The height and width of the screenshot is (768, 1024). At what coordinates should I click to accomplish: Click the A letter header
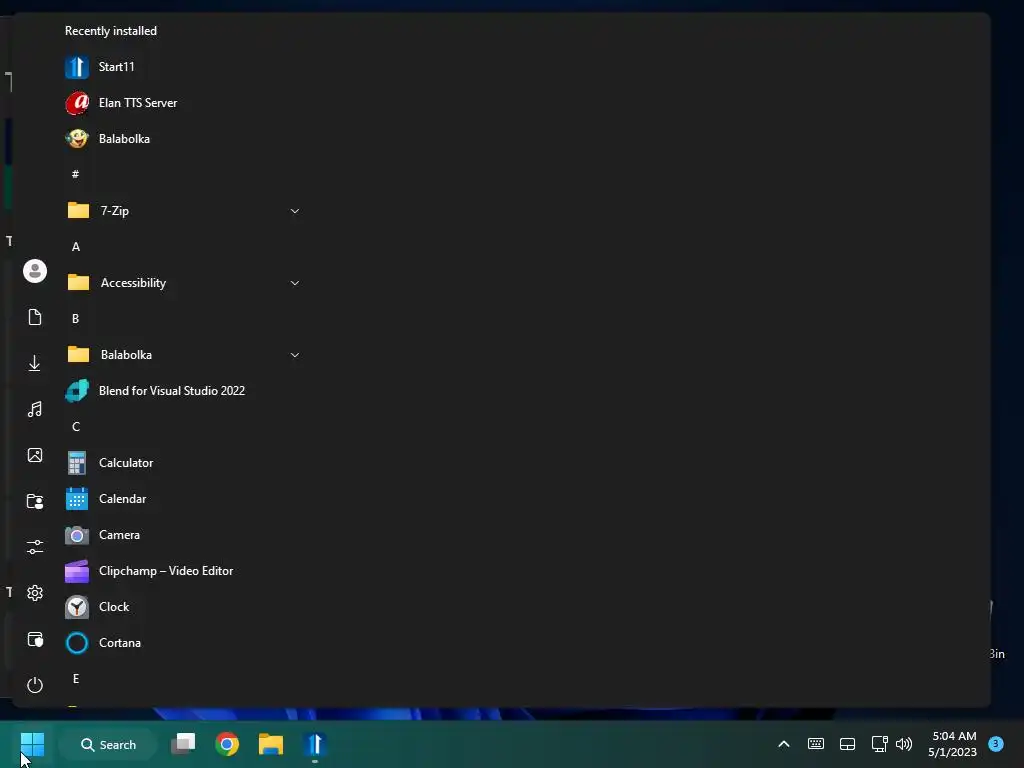coord(76,247)
